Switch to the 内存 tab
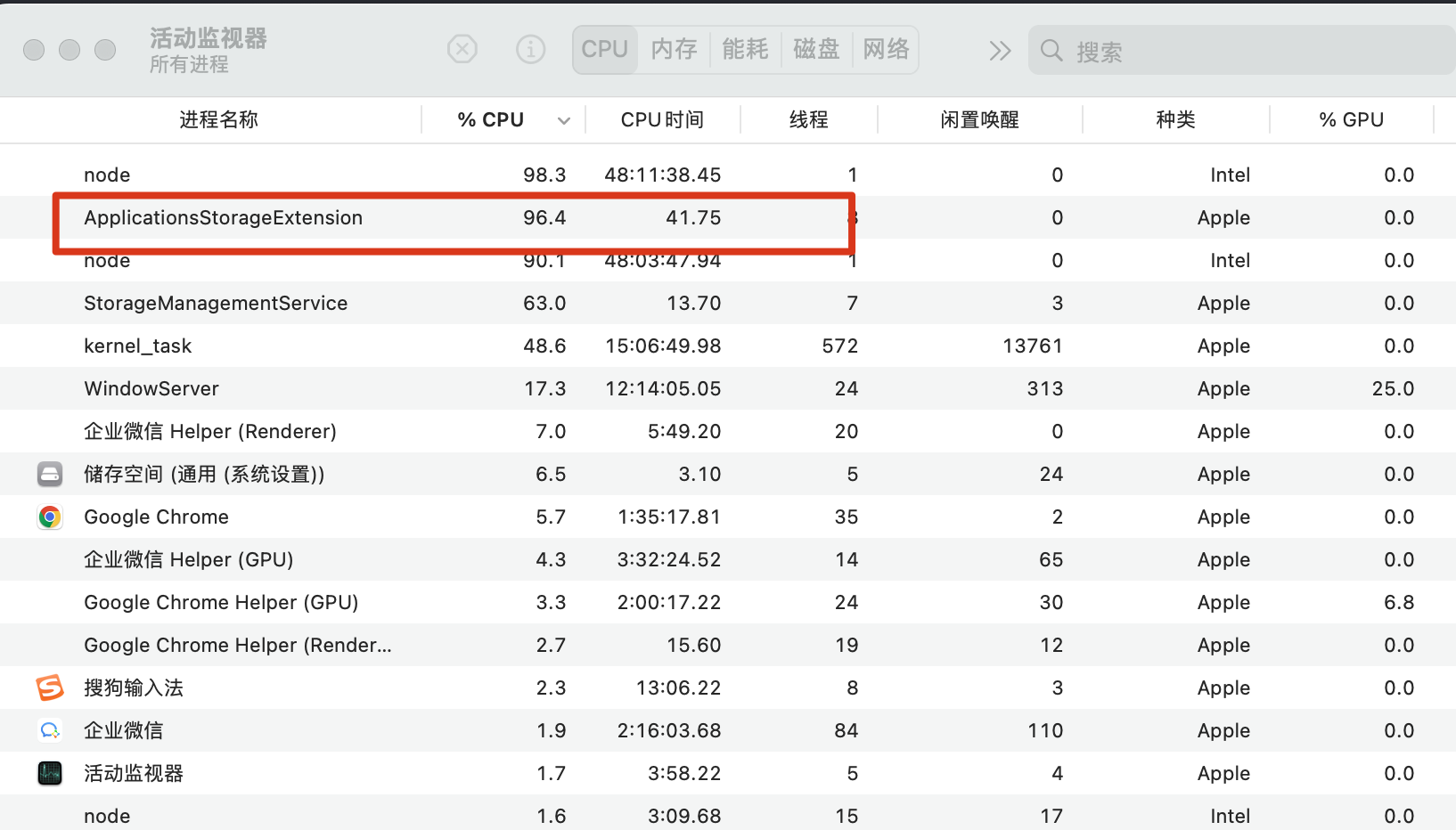 674,50
